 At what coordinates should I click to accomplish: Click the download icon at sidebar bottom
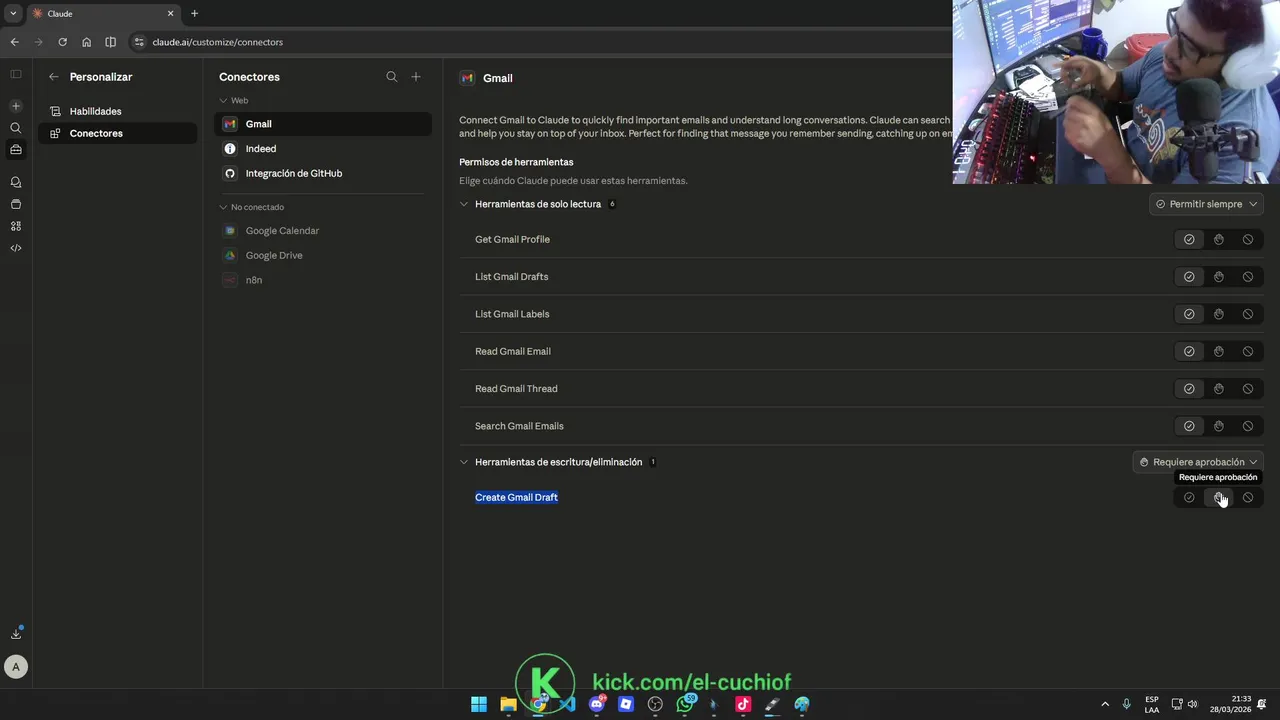[x=16, y=633]
